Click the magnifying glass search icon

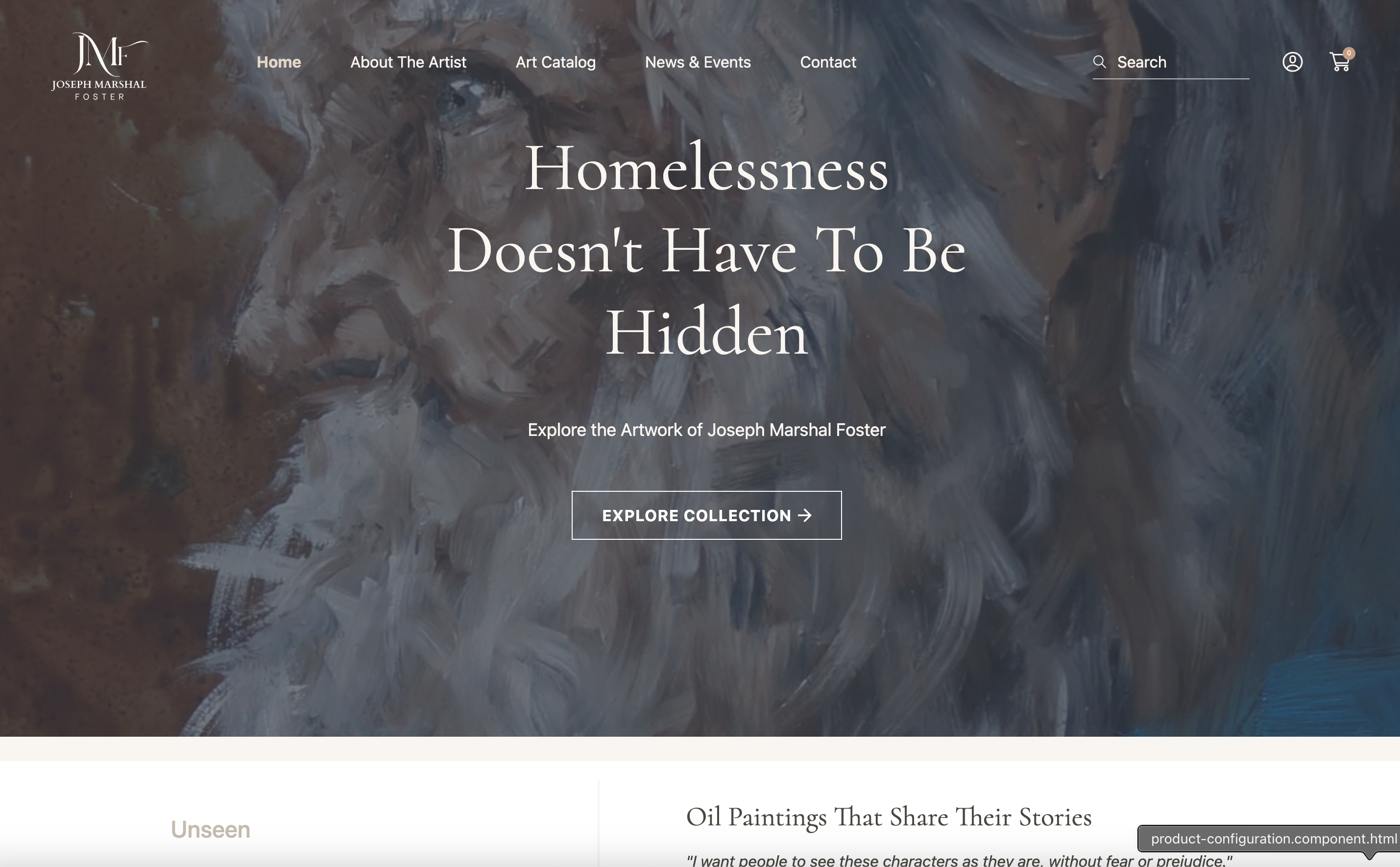tap(1099, 62)
